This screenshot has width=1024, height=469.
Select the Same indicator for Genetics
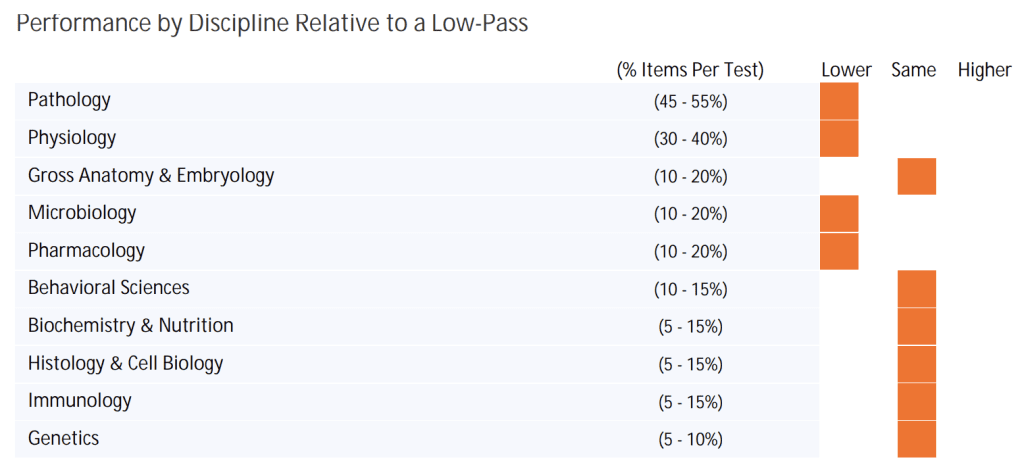click(916, 438)
